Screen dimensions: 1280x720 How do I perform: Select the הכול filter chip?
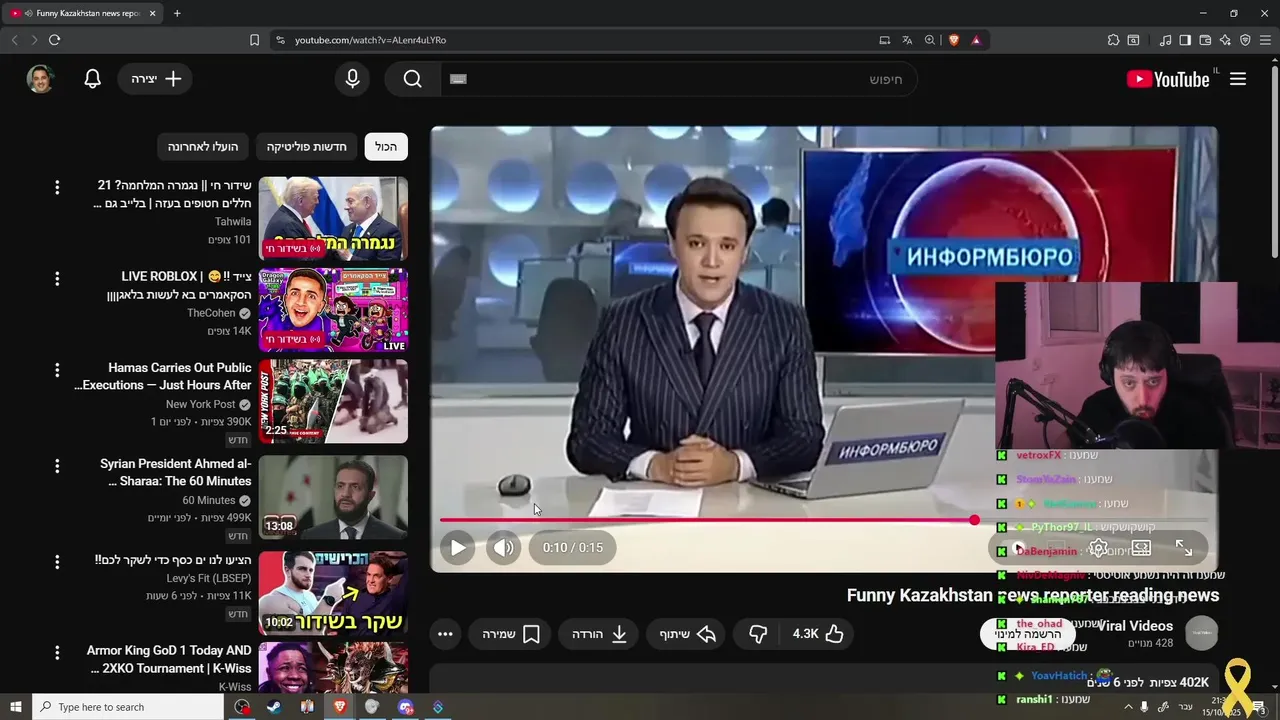click(x=386, y=147)
